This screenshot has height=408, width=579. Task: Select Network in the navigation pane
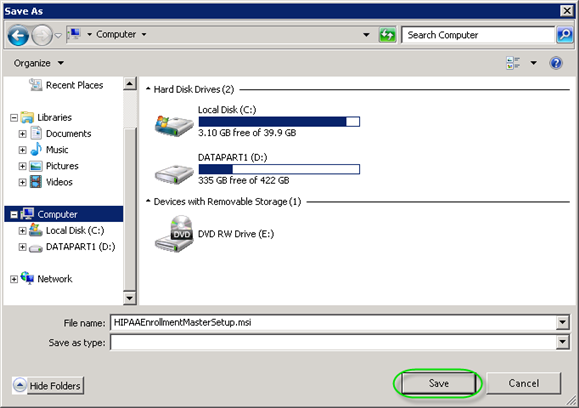point(55,279)
